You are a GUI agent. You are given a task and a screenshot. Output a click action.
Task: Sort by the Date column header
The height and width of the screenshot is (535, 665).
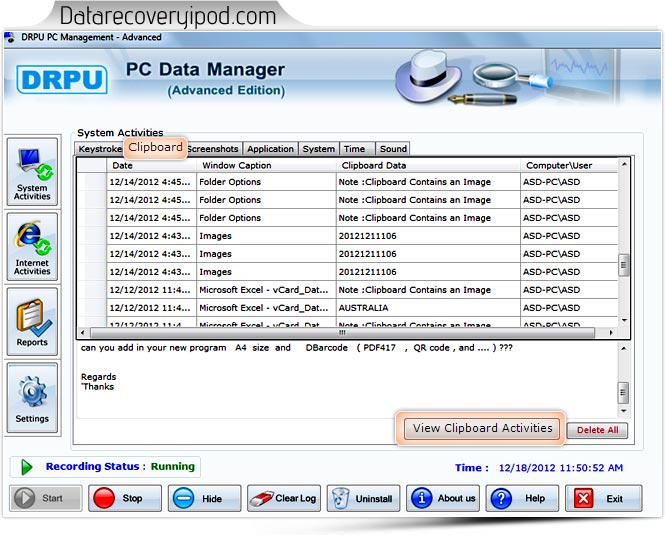[x=151, y=165]
